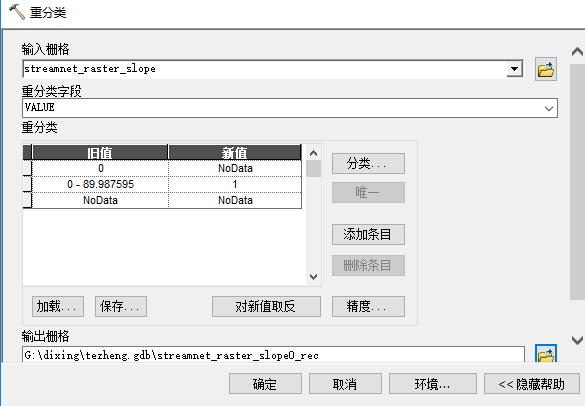Click the 重分类 hammer tool icon
585x406 pixels.
[x=17, y=12]
